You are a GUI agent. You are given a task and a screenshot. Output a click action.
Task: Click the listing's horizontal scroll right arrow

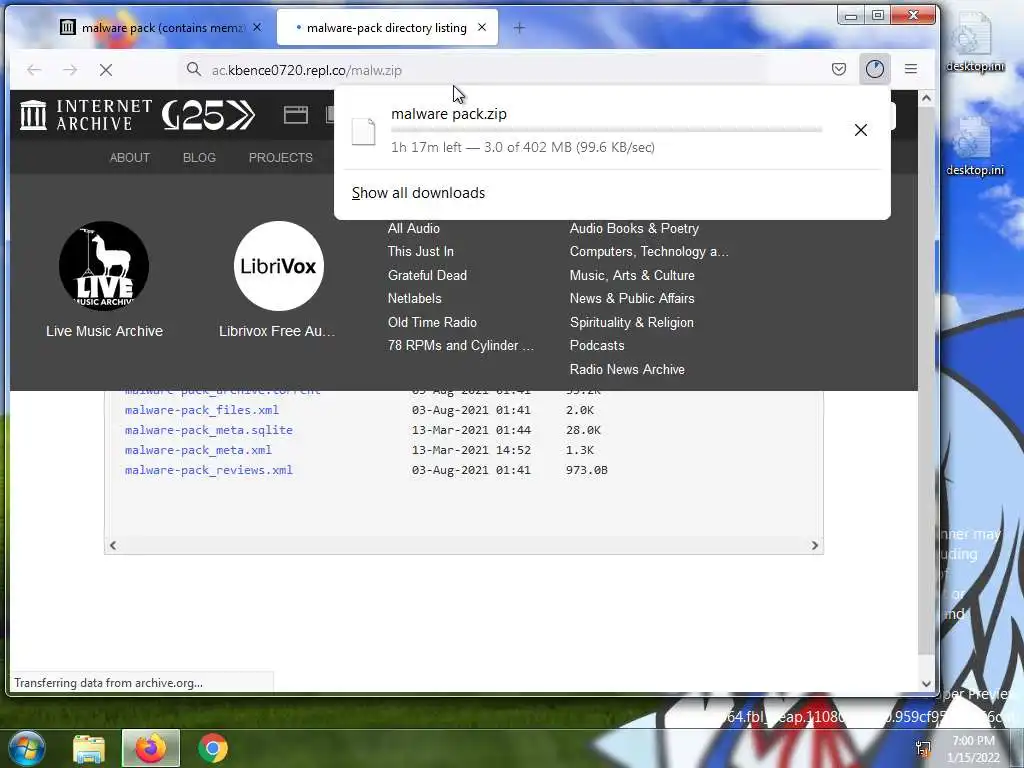[814, 545]
